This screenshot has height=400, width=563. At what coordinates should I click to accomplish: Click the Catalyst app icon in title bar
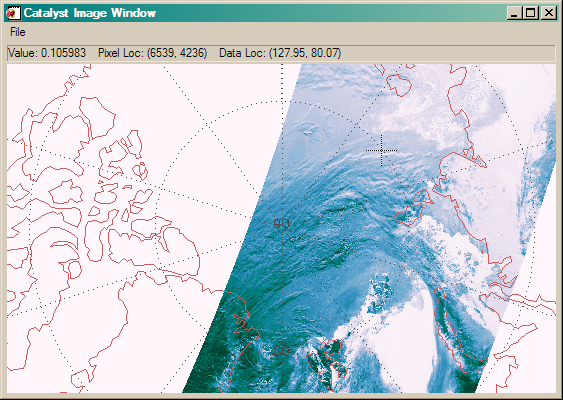click(x=13, y=13)
